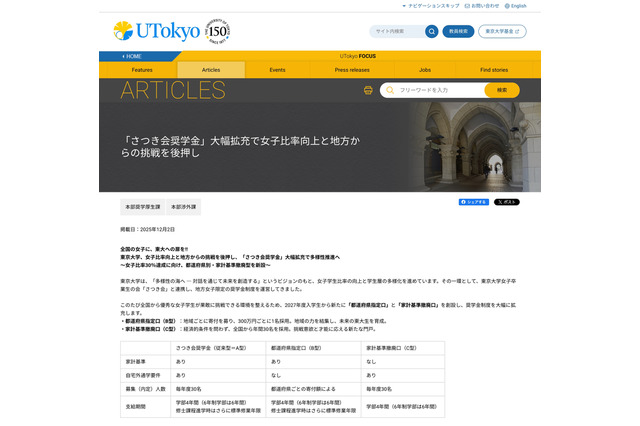Click the 本部奨学厚生課 tag
640x426 pixels.
click(x=142, y=207)
